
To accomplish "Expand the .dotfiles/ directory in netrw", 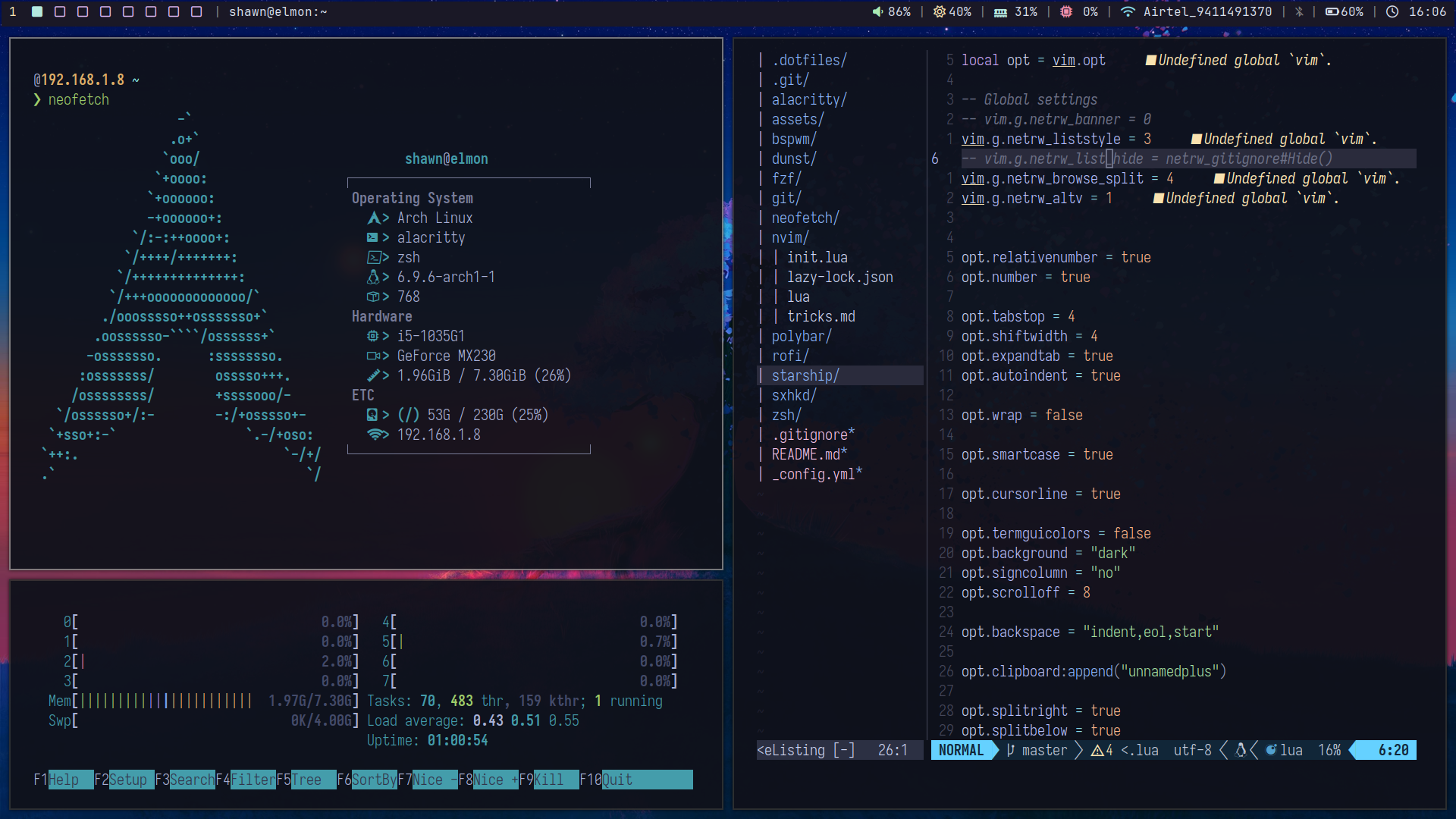I will tap(809, 60).
